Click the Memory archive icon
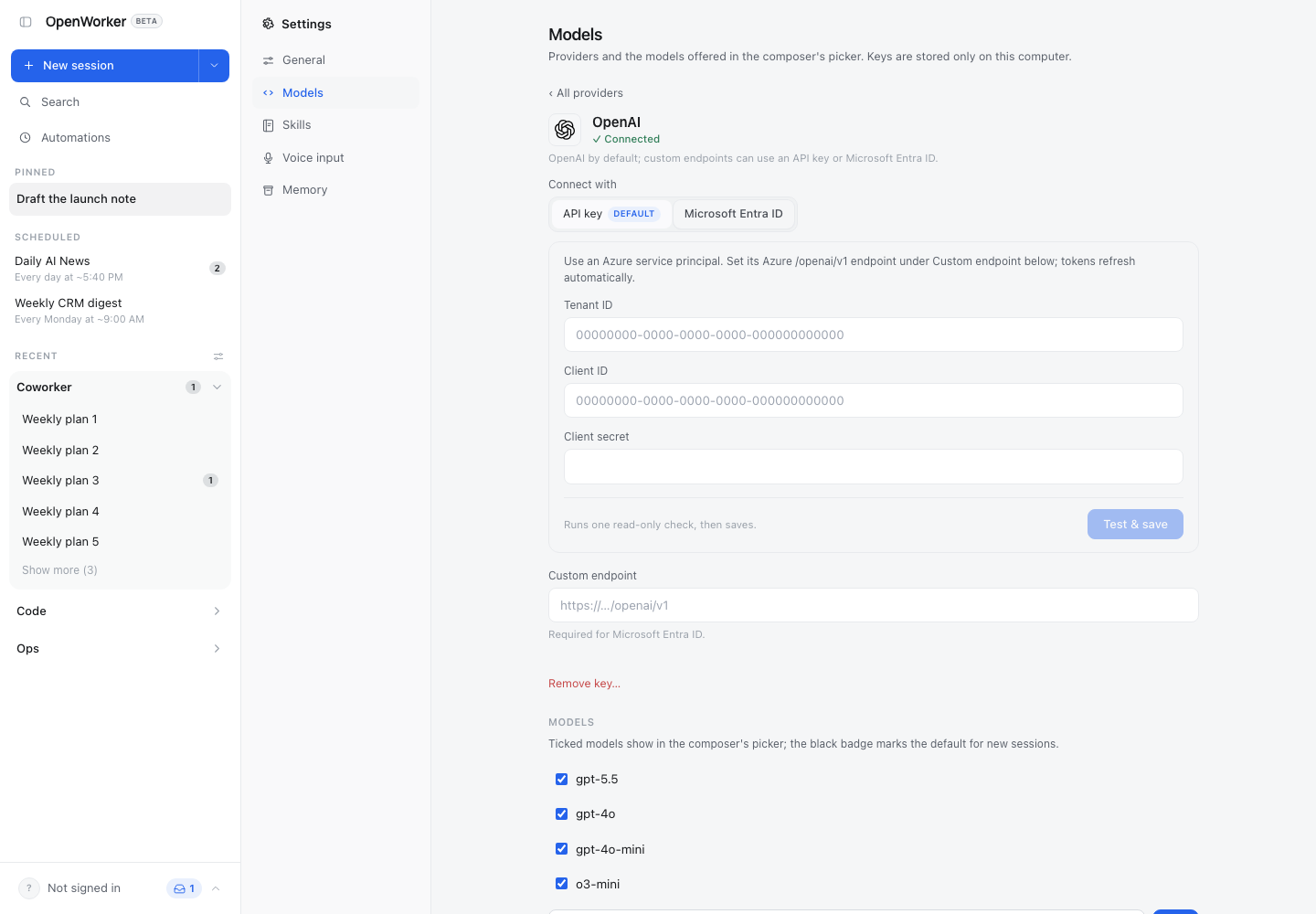This screenshot has width=1316, height=914. tap(268, 190)
